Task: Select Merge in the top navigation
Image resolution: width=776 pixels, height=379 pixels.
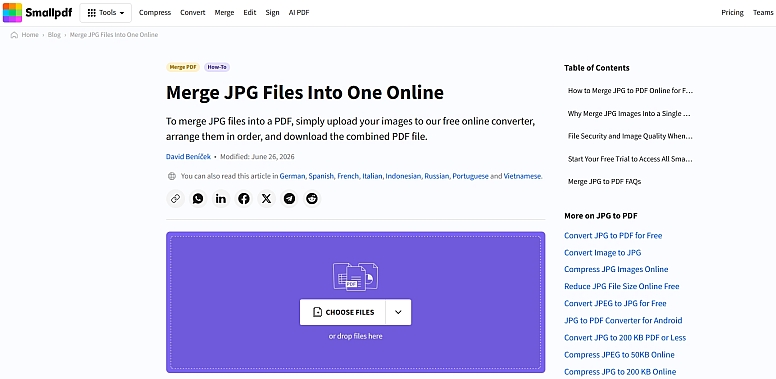Action: tap(224, 13)
